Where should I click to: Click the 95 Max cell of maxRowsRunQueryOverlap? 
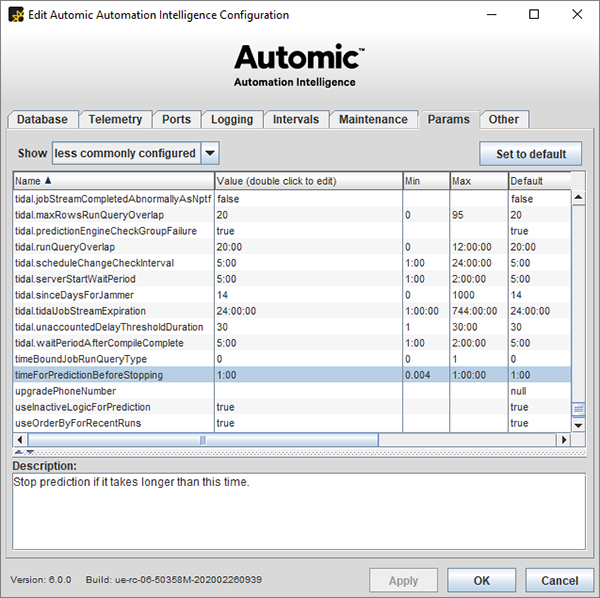[479, 215]
